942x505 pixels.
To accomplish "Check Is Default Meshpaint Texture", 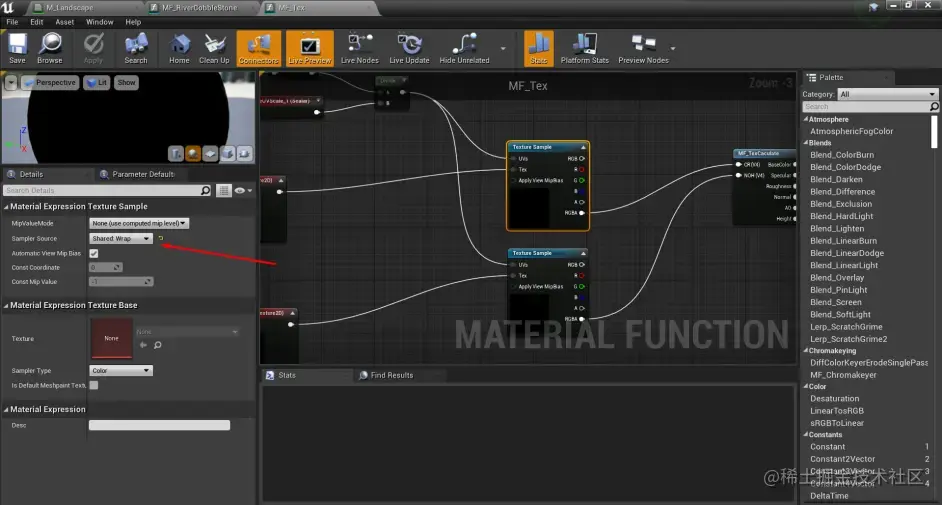I will tap(94, 386).
